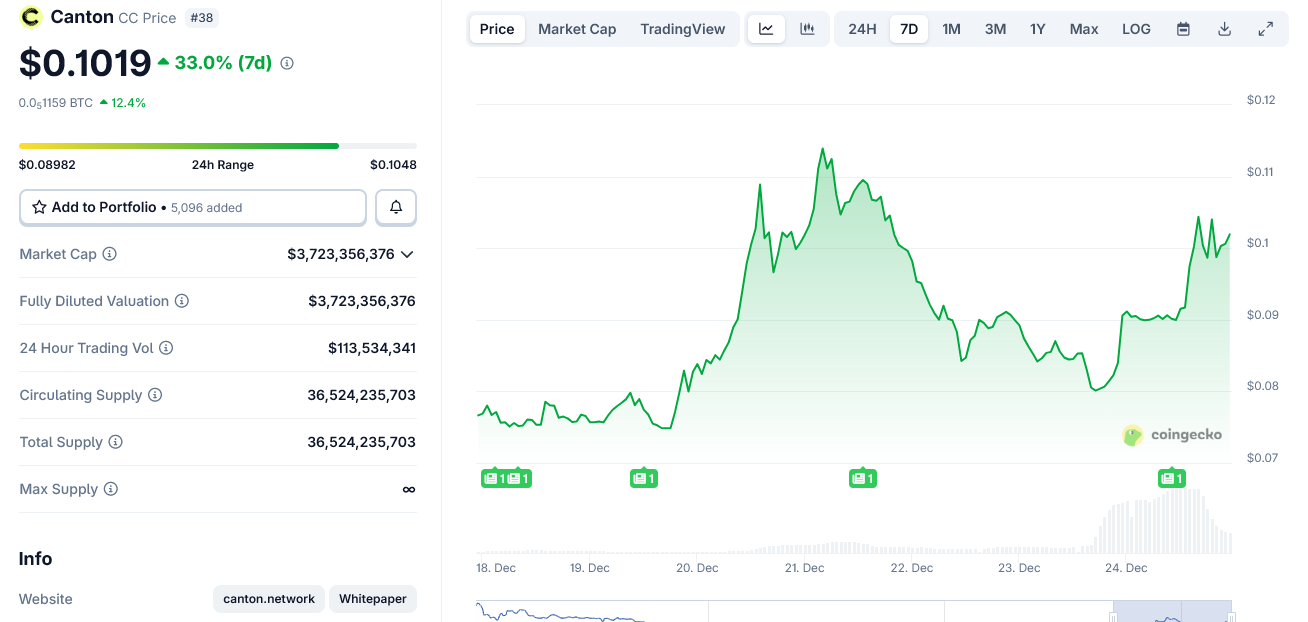Expand chart to fullscreen view
The height and width of the screenshot is (622, 1308).
point(1265,29)
